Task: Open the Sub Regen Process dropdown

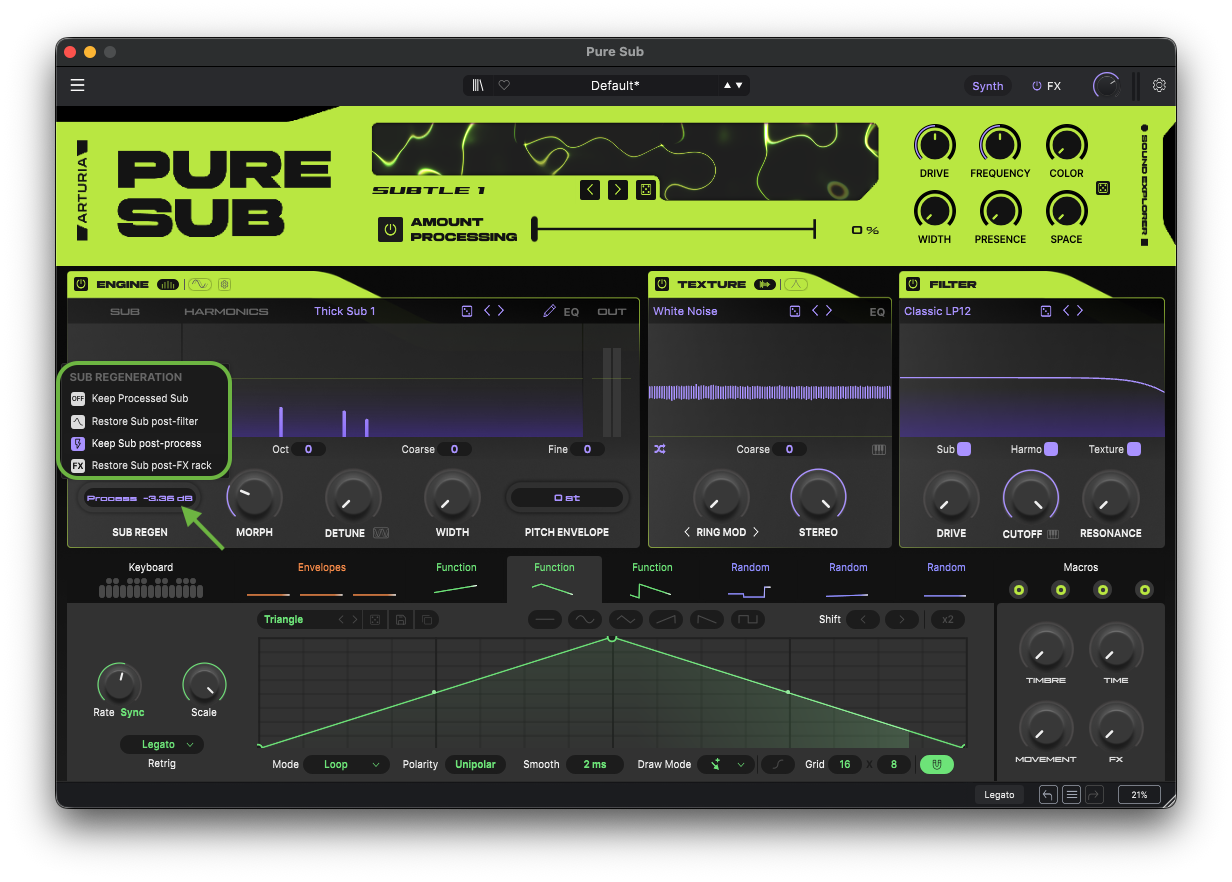Action: pyautogui.click(x=140, y=498)
